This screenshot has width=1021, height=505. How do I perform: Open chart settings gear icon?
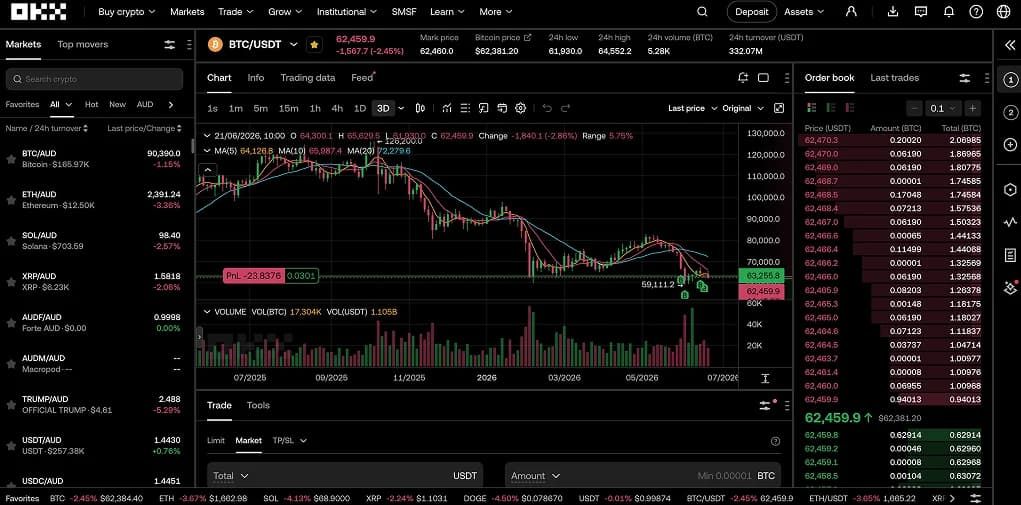(x=520, y=108)
